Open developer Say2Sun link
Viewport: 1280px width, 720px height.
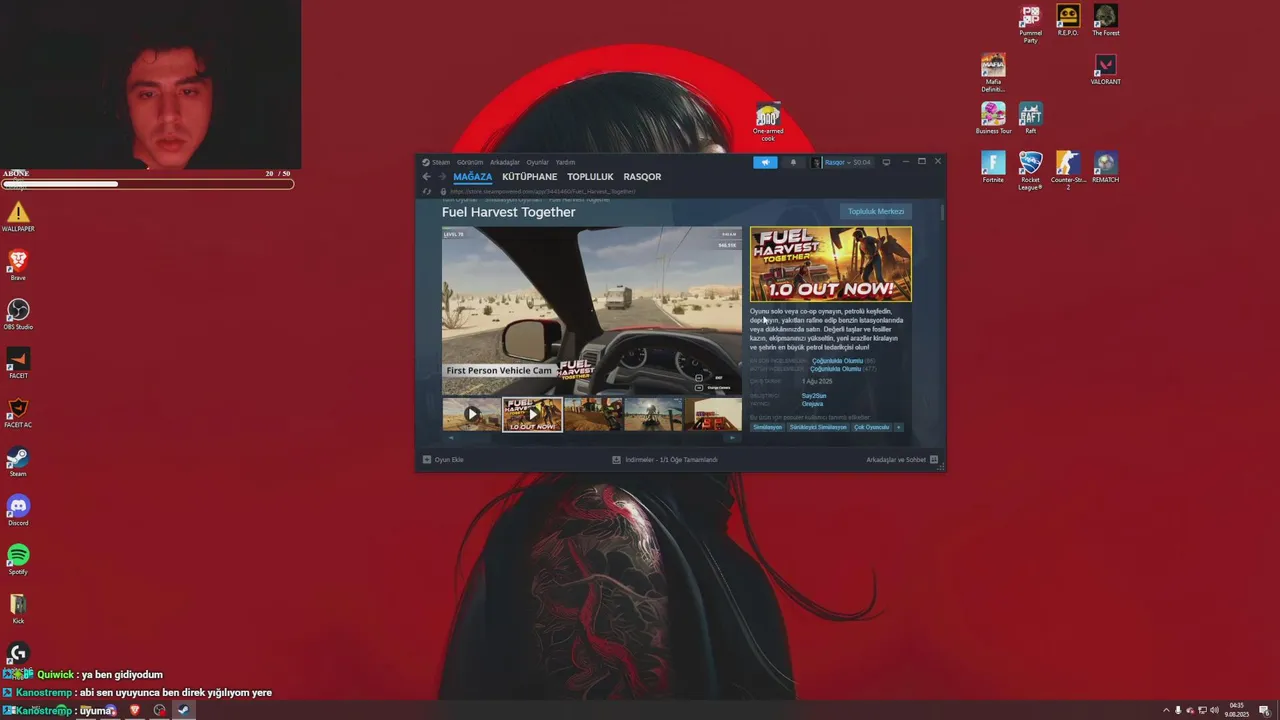click(x=814, y=396)
